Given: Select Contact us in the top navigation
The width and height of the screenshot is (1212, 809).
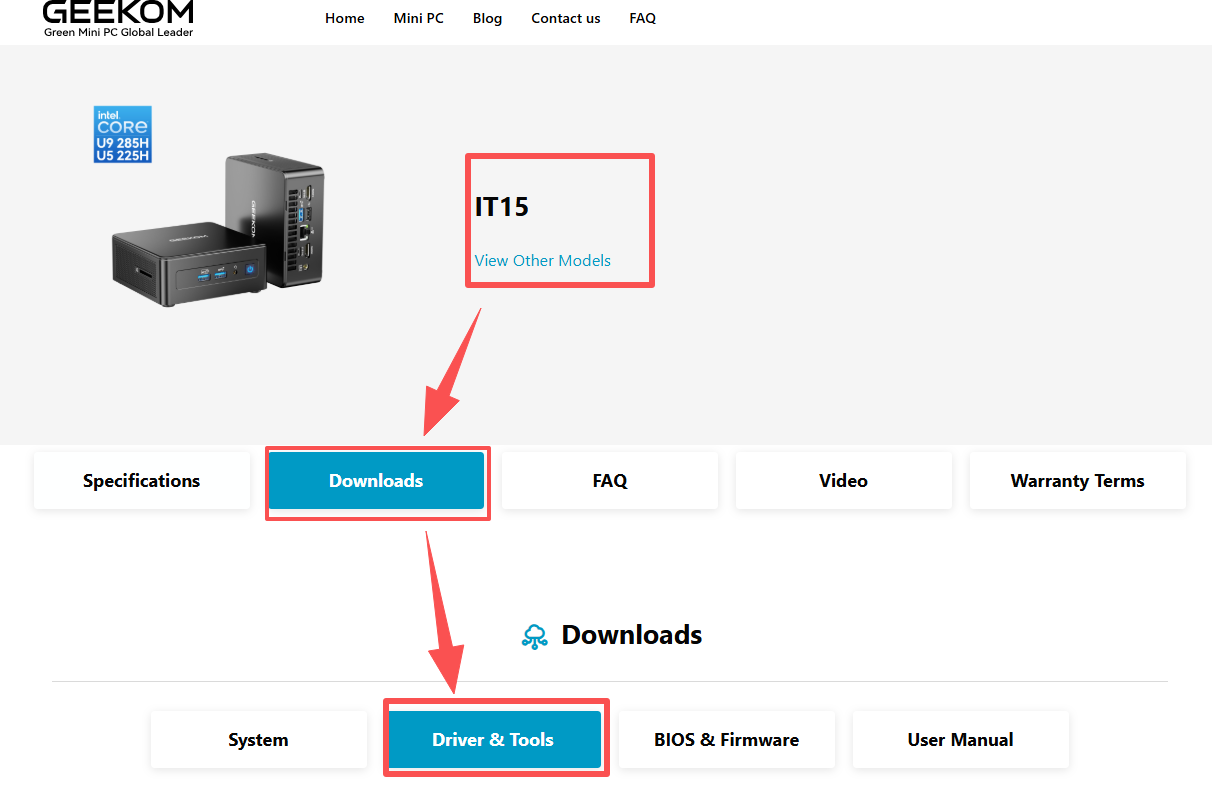Looking at the screenshot, I should click(x=565, y=18).
